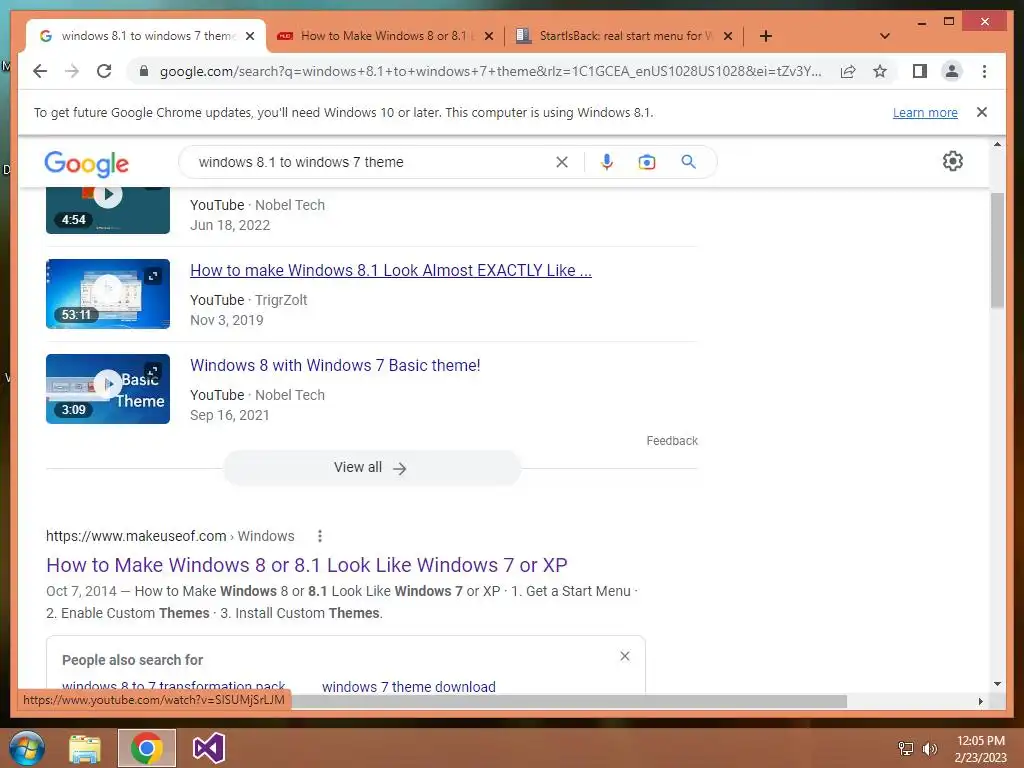This screenshot has height=768, width=1024.
Task: Search by image with camera icon
Action: tap(647, 162)
